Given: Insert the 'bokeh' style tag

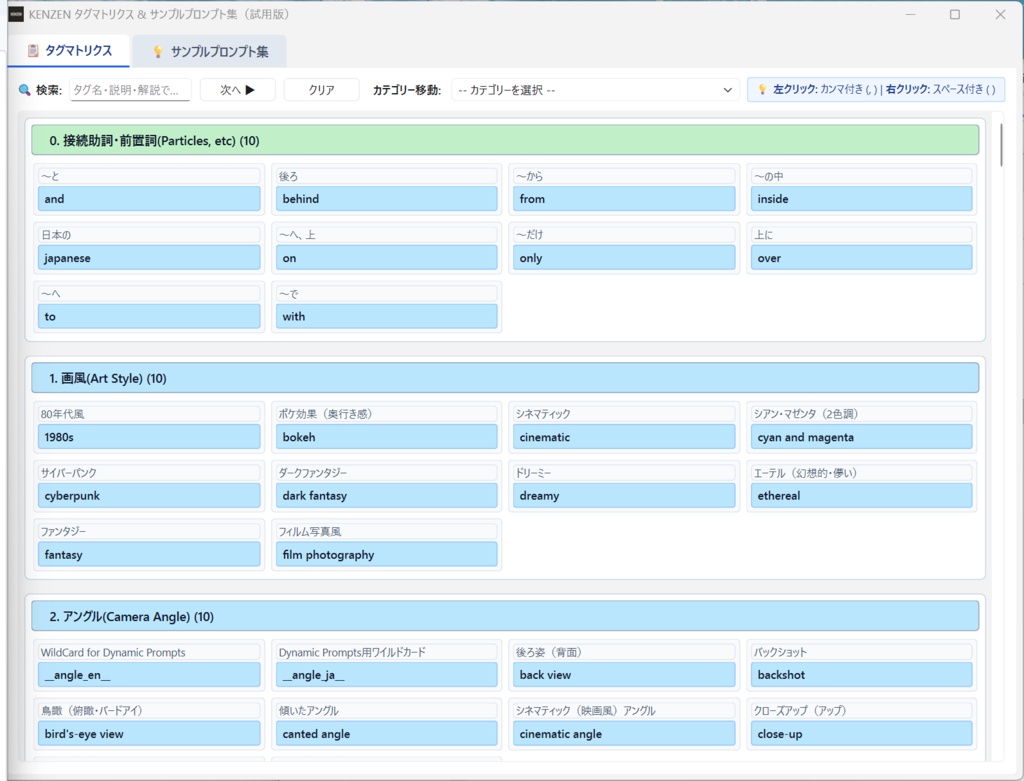Looking at the screenshot, I should pyautogui.click(x=386, y=437).
